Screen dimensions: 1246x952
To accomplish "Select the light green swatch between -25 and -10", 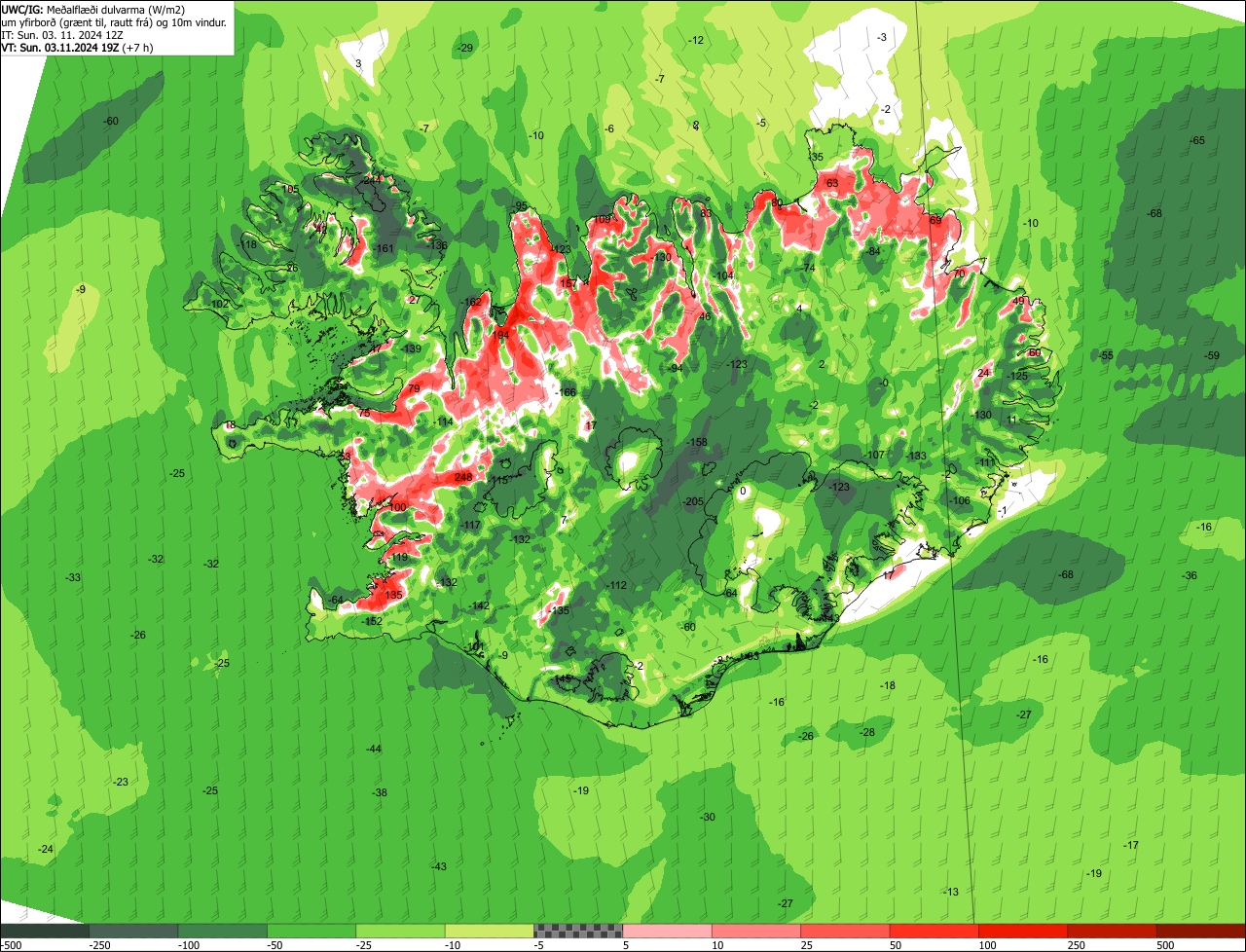I will (401, 931).
